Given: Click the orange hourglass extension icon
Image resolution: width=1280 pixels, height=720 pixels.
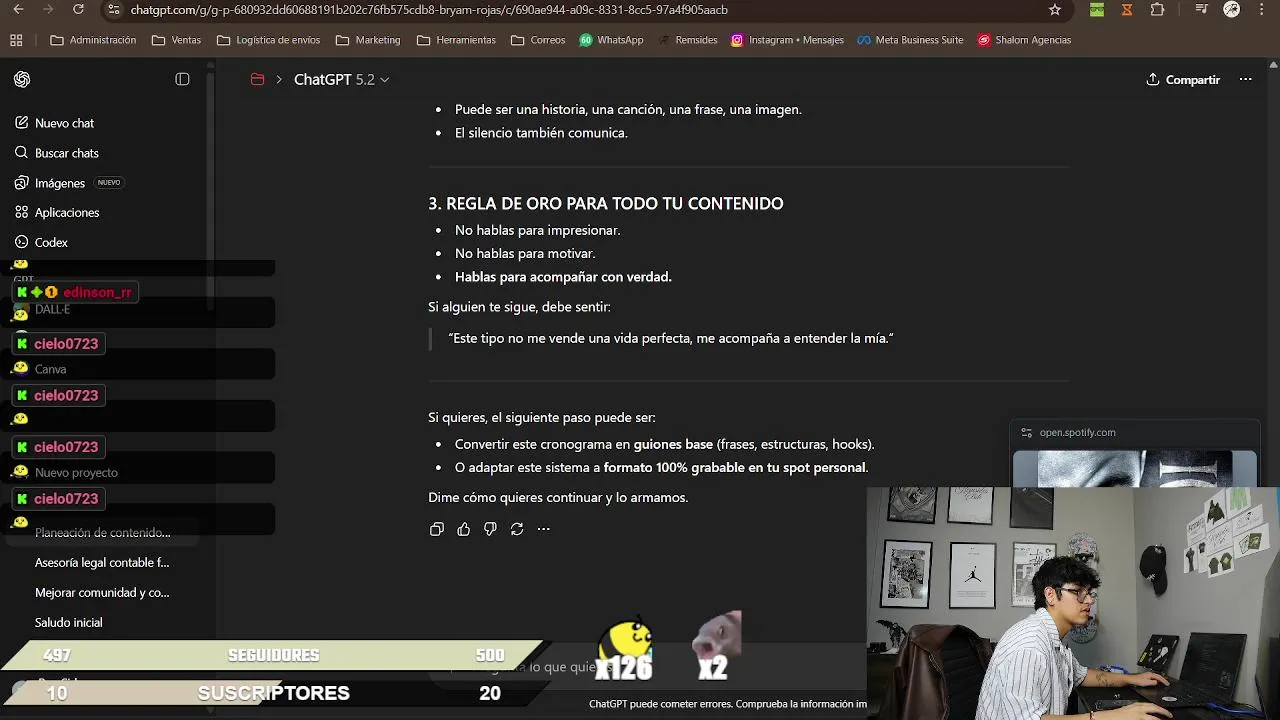Looking at the screenshot, I should click(x=1127, y=9).
